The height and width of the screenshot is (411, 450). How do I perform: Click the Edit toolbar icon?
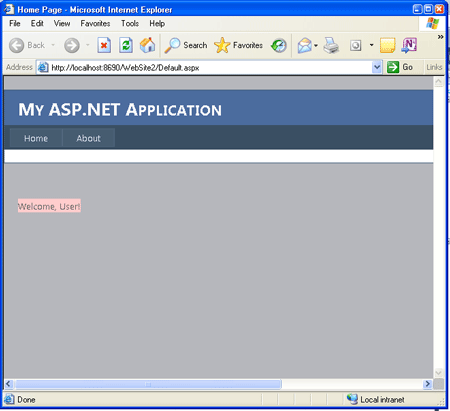coord(356,45)
